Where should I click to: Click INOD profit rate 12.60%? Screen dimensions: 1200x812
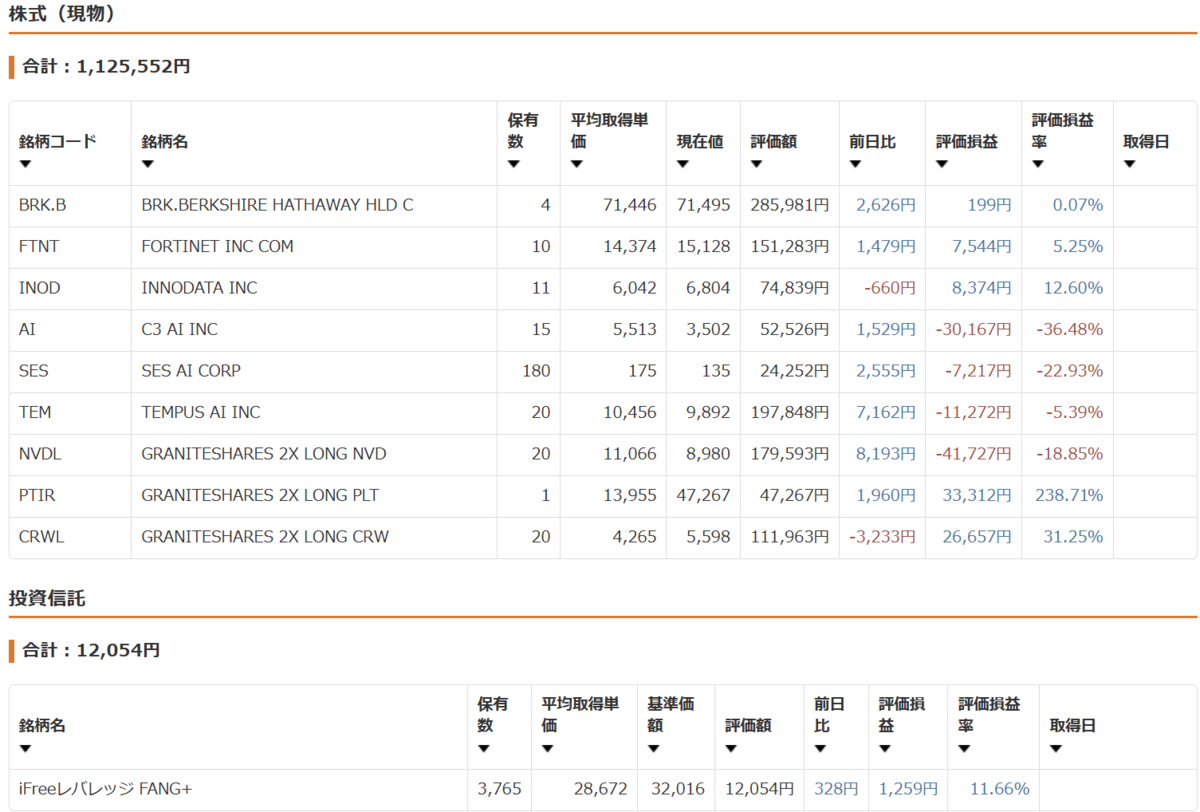click(x=1073, y=288)
